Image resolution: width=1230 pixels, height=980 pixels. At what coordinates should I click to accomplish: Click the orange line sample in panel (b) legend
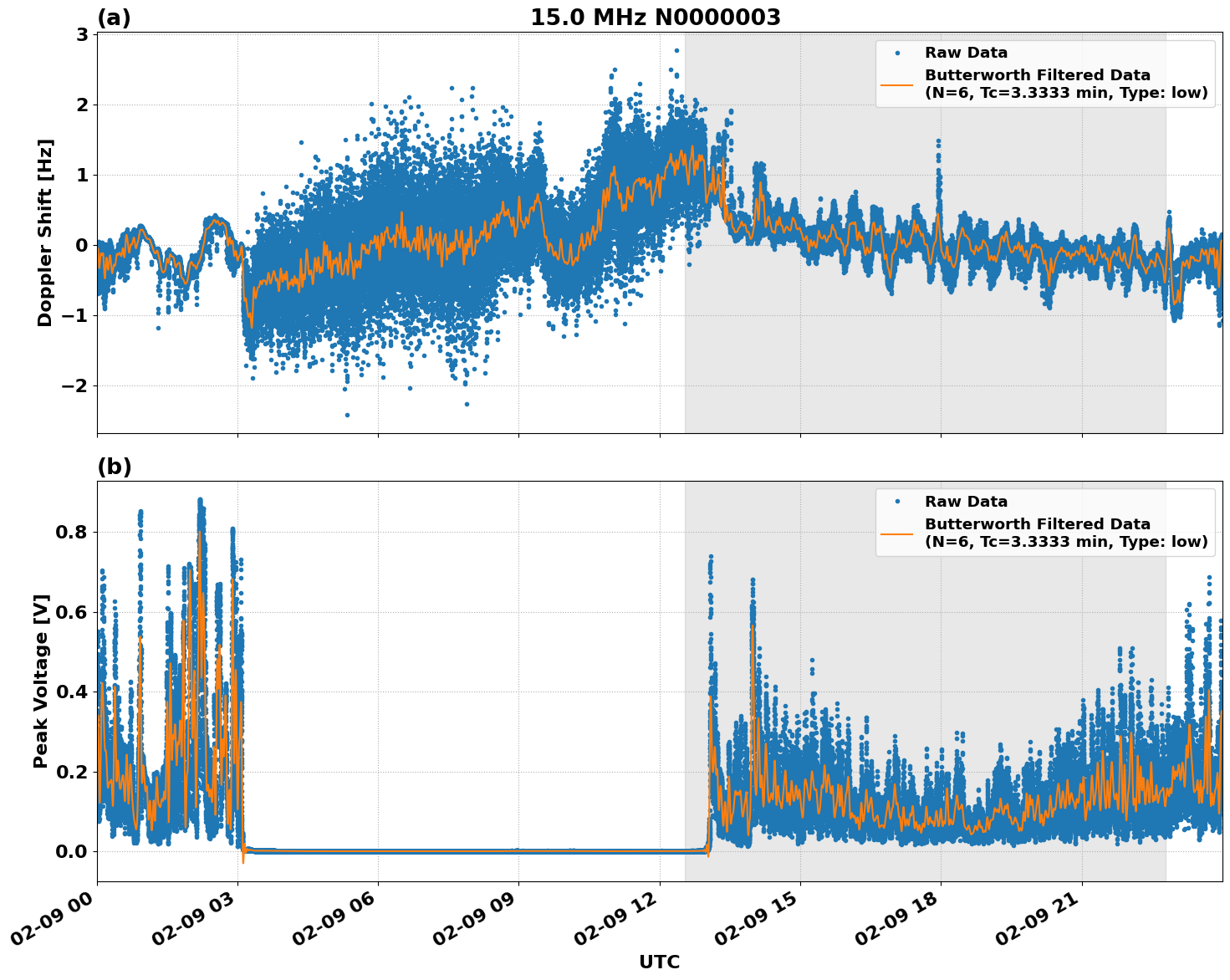(896, 533)
